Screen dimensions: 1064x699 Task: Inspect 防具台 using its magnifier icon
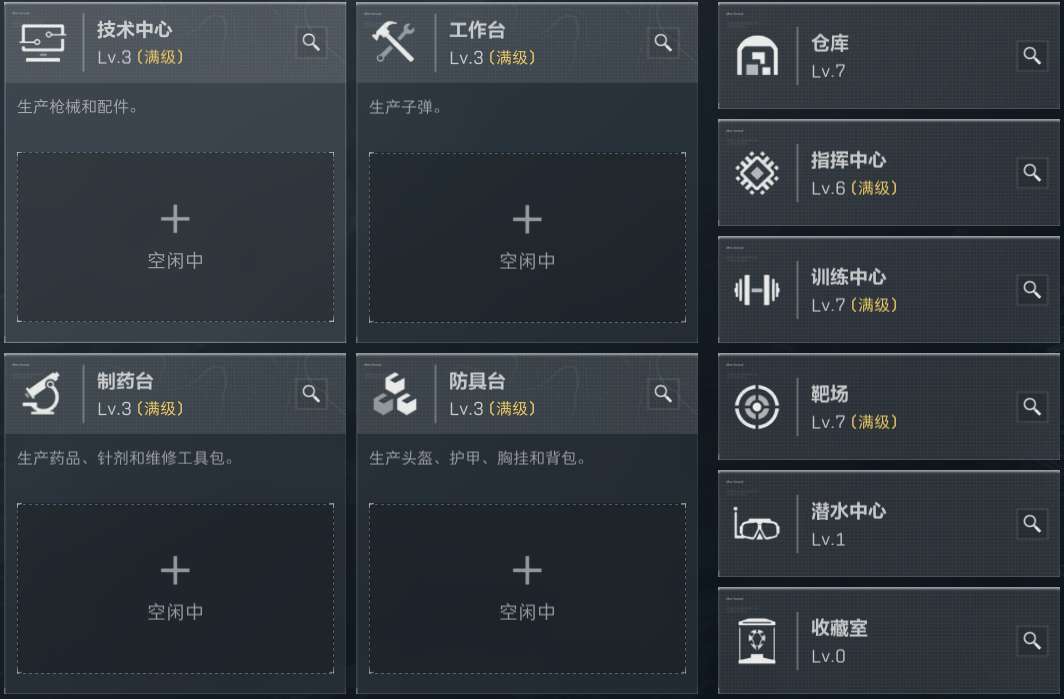[663, 393]
